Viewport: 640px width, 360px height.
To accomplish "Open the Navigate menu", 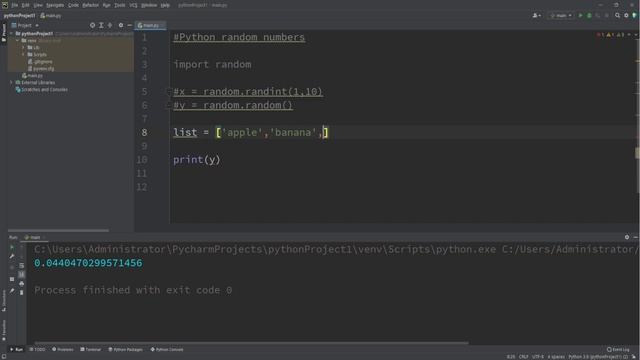I will (x=55, y=5).
